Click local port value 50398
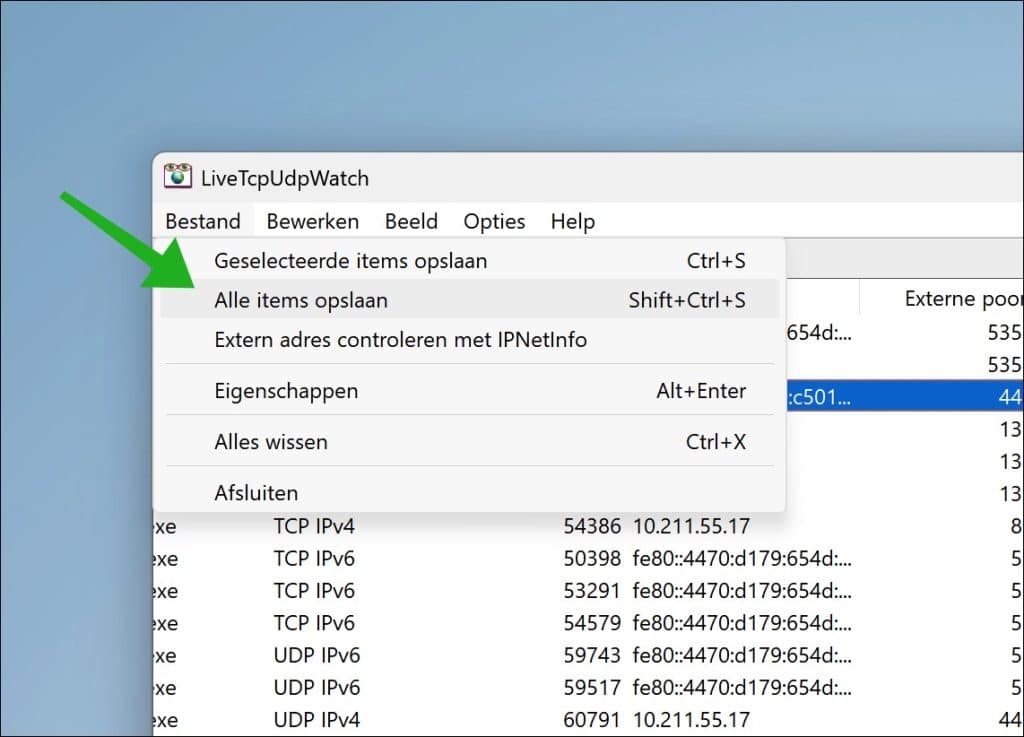The height and width of the screenshot is (737, 1024). [592, 559]
